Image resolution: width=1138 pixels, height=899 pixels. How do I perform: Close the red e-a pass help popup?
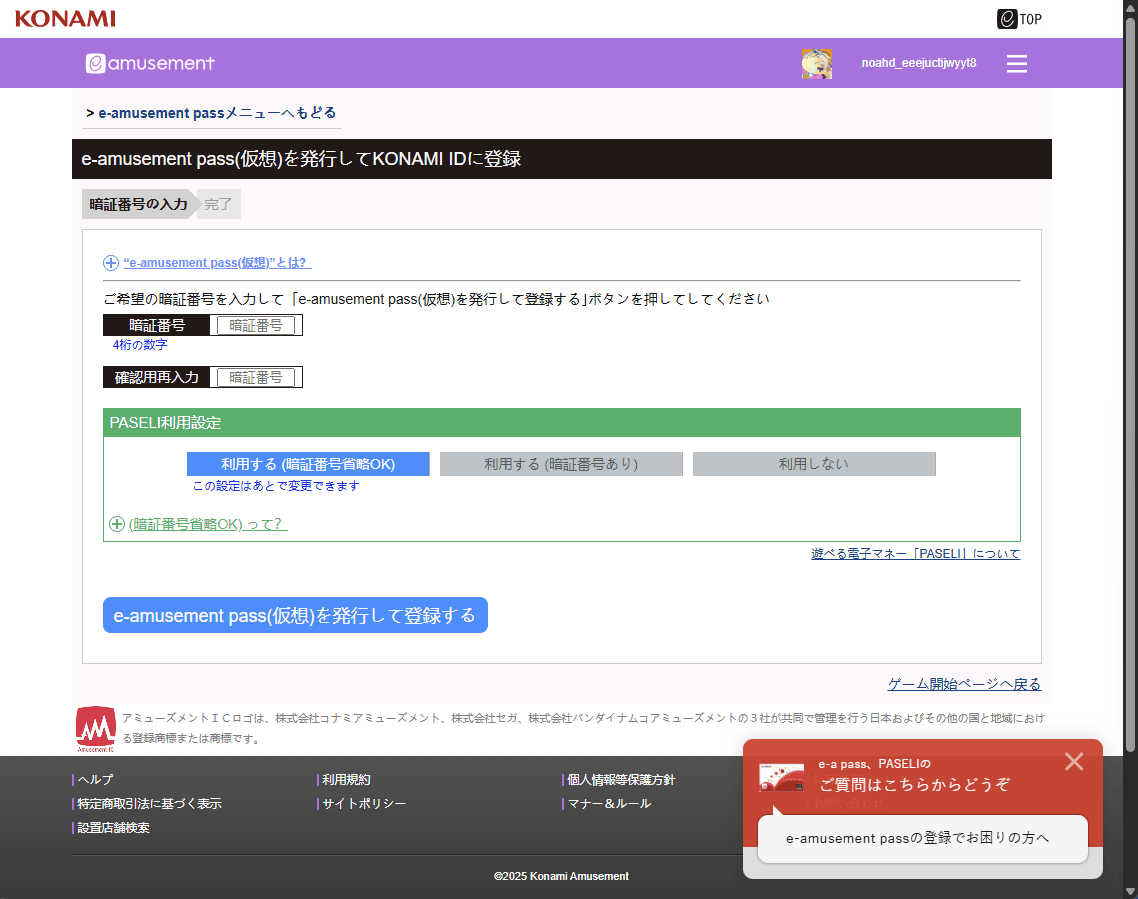(1074, 761)
